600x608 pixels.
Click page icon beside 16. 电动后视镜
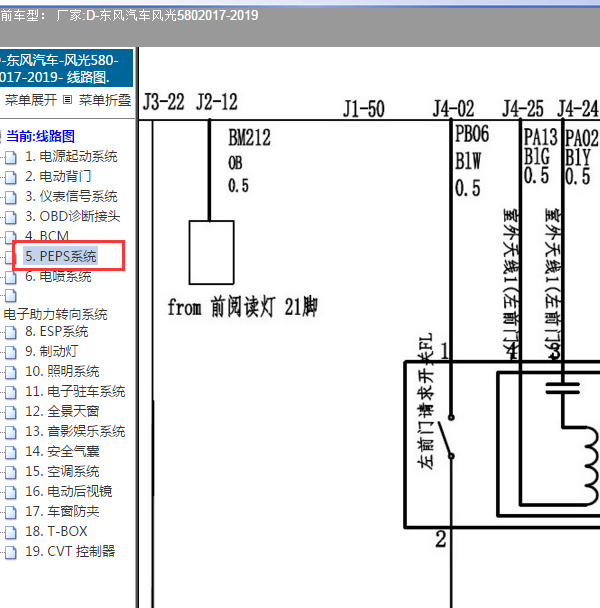pos(10,492)
